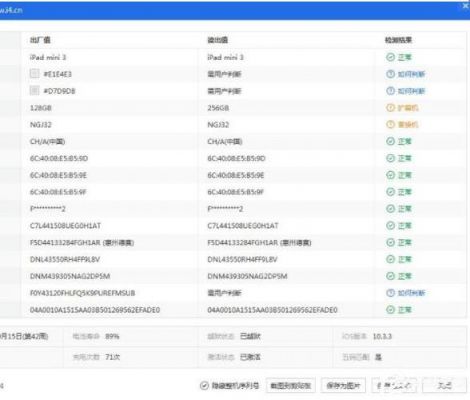Image resolution: width=470 pixels, height=400 pixels.
Task: Close the report window with the X
Action: 465,6
